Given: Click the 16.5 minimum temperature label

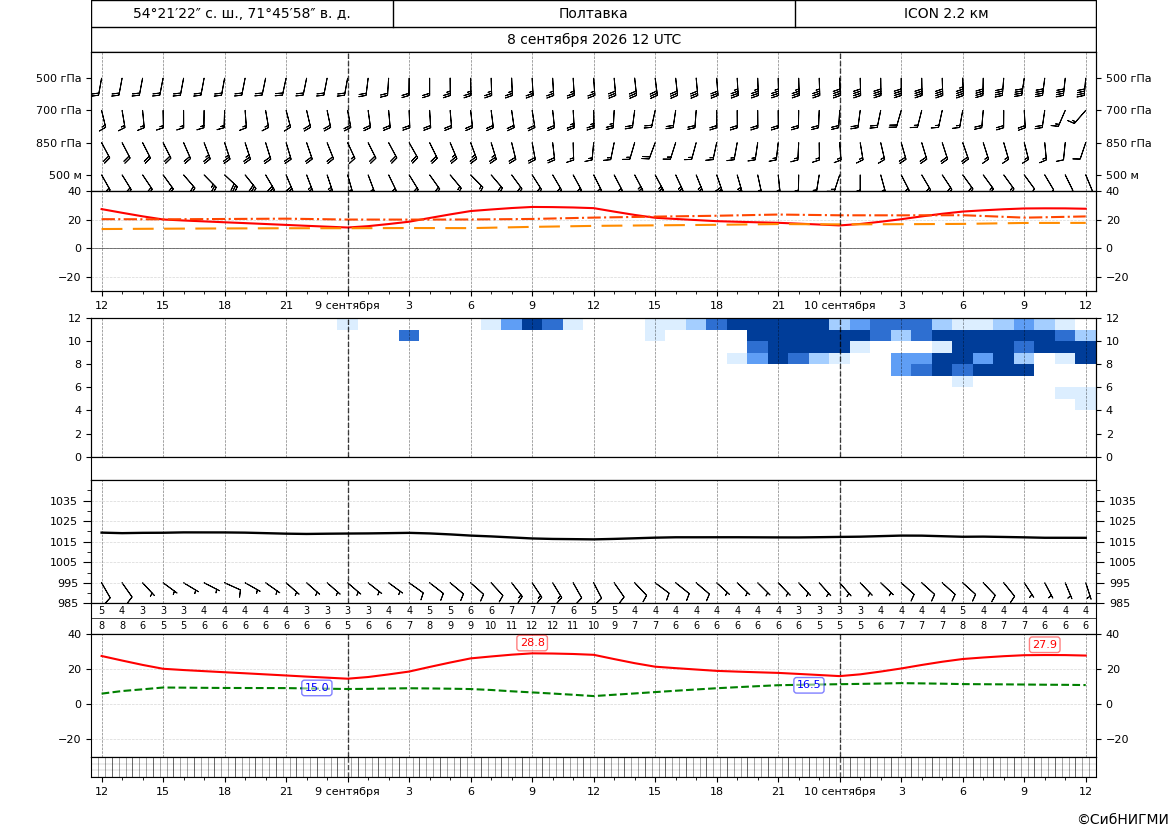Looking at the screenshot, I should (x=808, y=685).
